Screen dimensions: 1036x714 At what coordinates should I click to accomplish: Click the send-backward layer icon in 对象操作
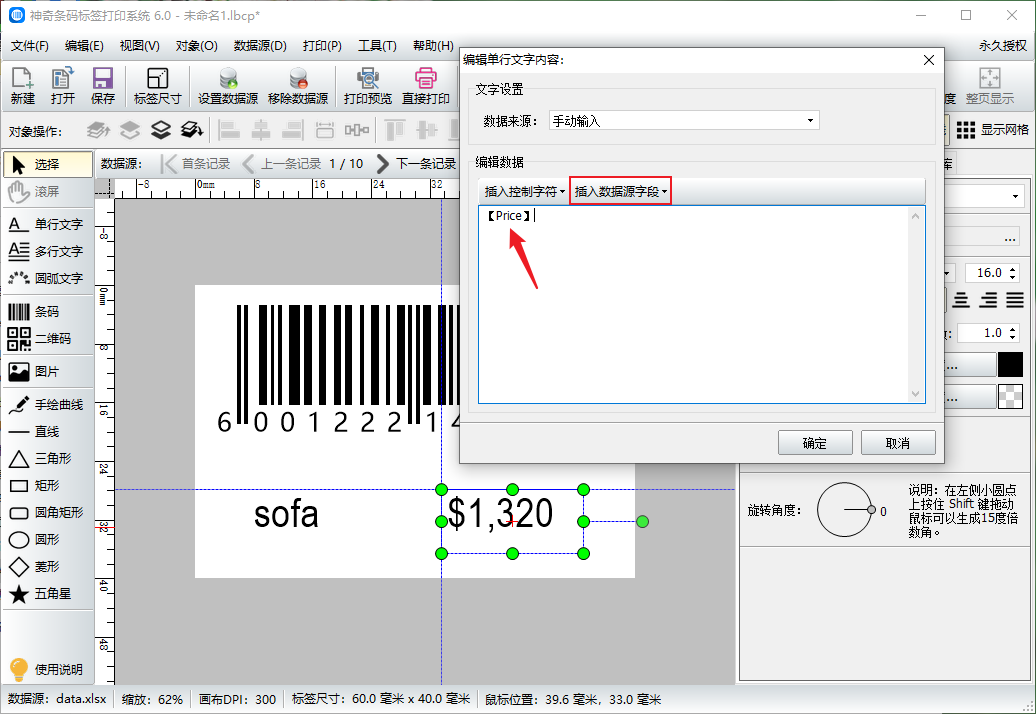161,130
